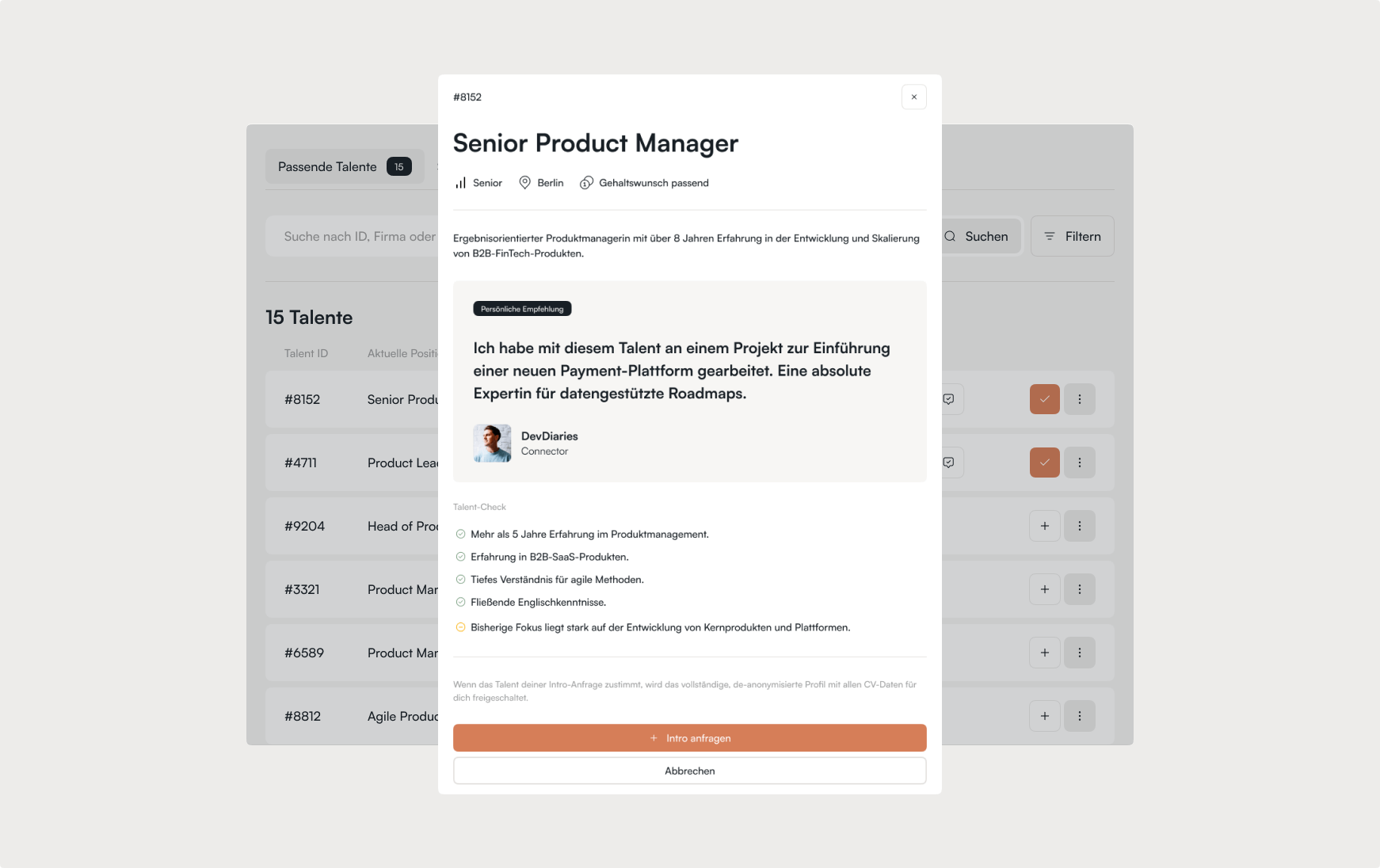
Task: Click the message icon in #8152 row
Action: click(949, 399)
